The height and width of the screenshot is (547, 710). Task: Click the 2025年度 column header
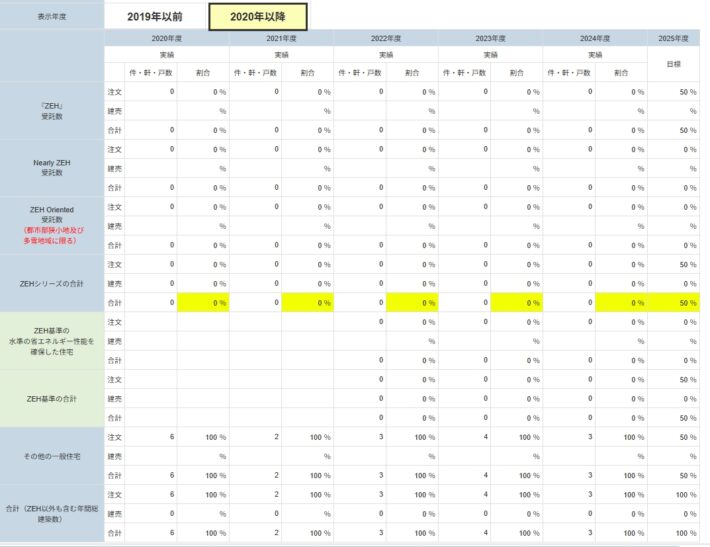(x=673, y=38)
